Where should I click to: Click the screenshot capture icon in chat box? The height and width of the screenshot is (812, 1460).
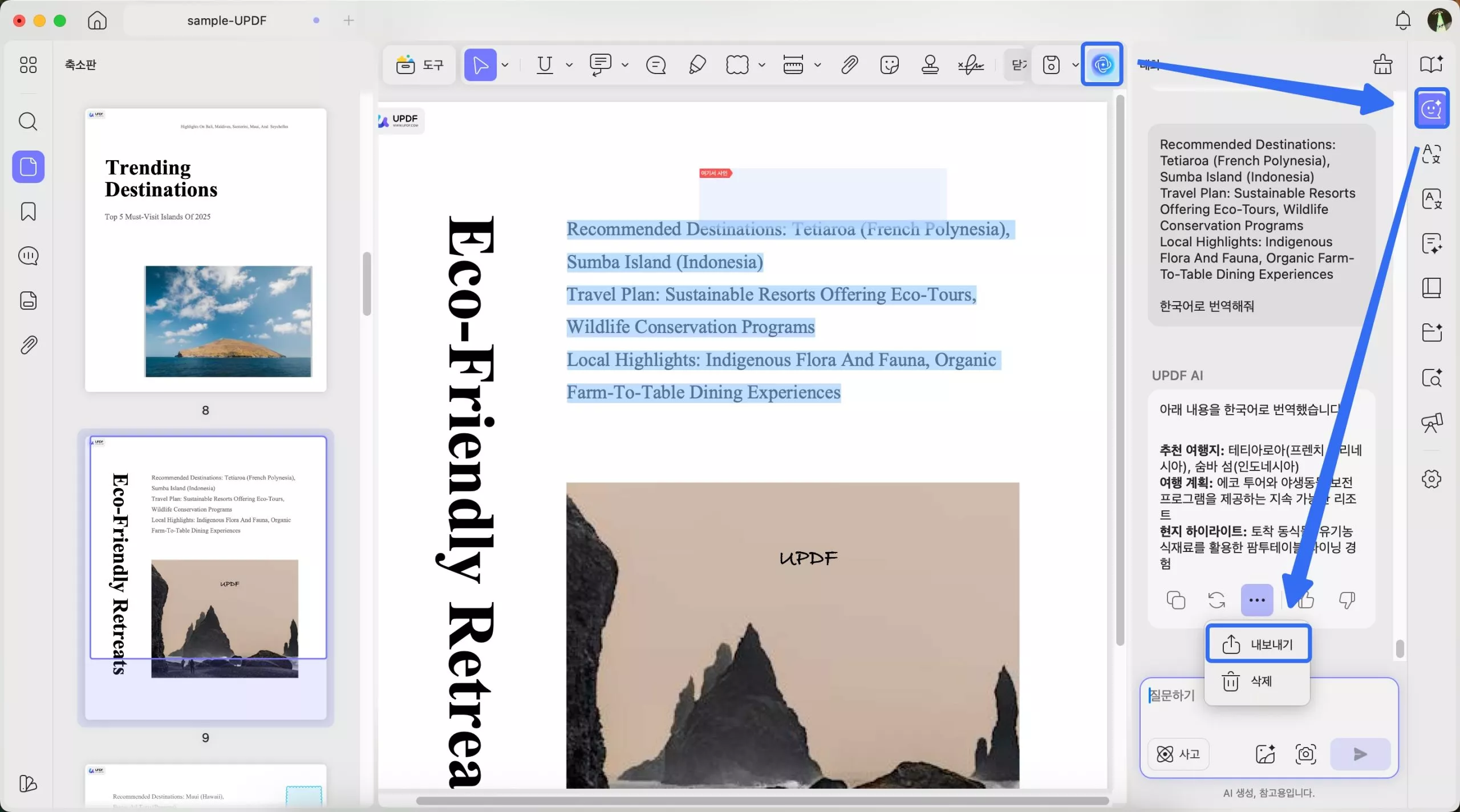(x=1305, y=754)
